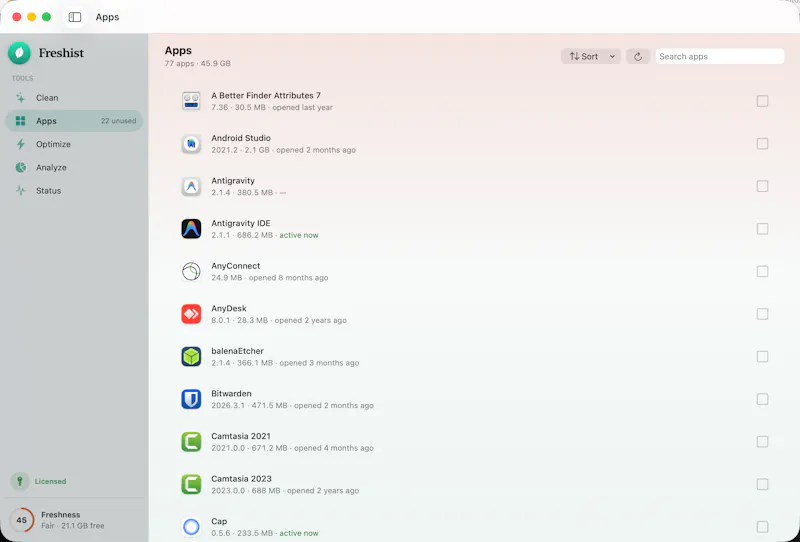Select the Camtasia 2021 checkbox

(762, 441)
